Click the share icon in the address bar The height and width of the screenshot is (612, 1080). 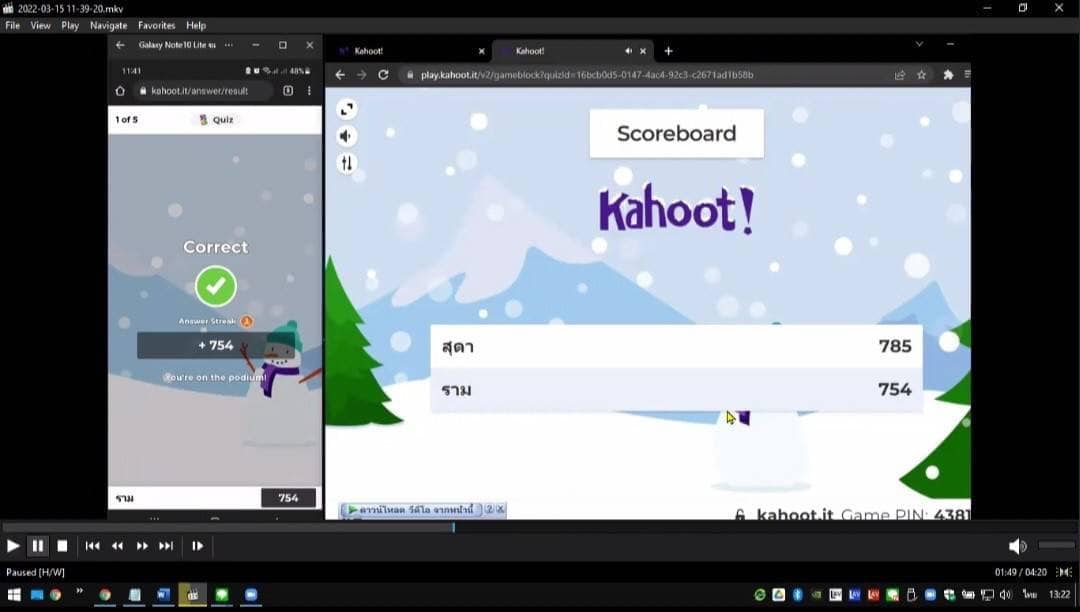tap(900, 74)
